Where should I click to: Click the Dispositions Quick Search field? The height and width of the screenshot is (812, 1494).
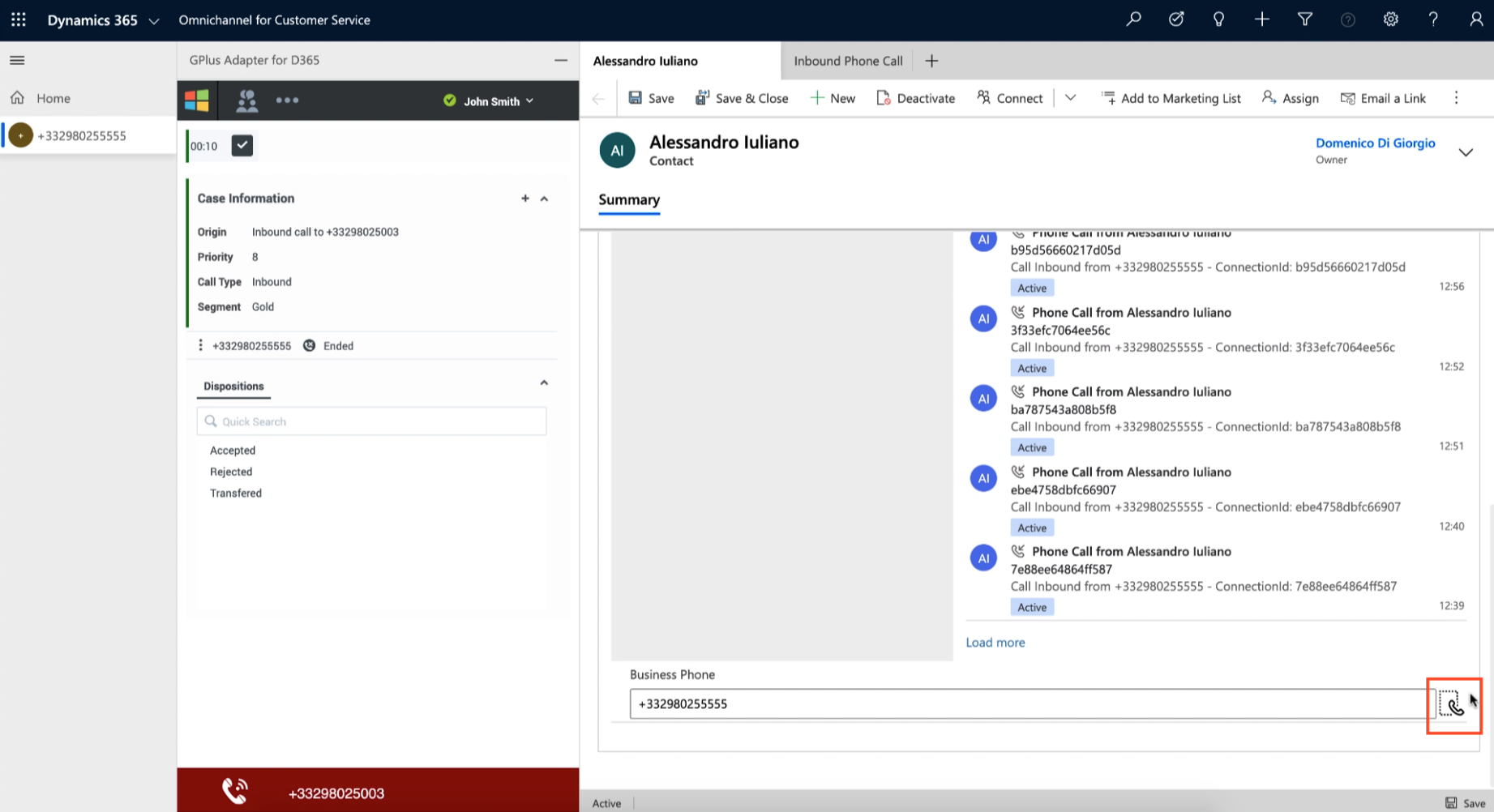click(x=371, y=421)
